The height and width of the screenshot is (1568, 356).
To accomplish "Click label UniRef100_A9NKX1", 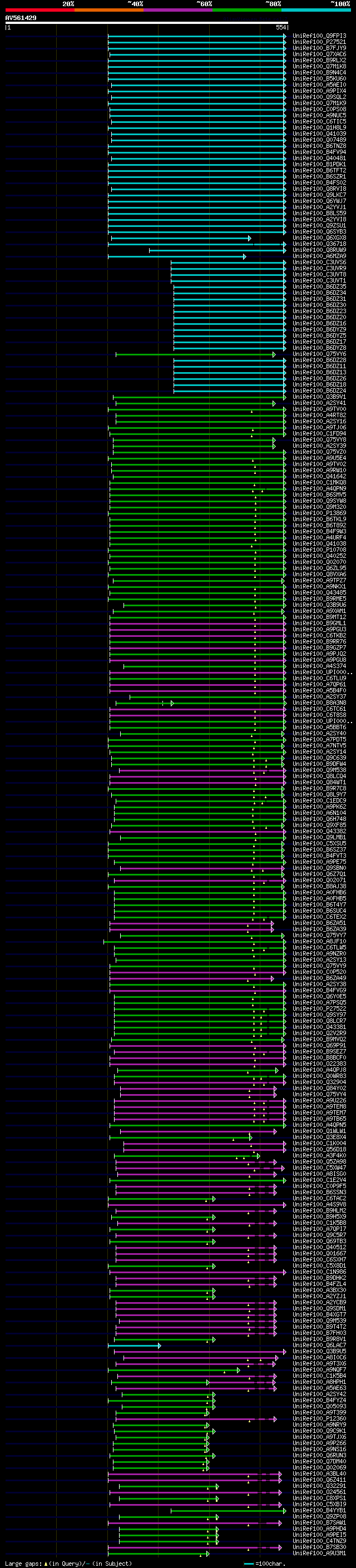I will pos(319,587).
